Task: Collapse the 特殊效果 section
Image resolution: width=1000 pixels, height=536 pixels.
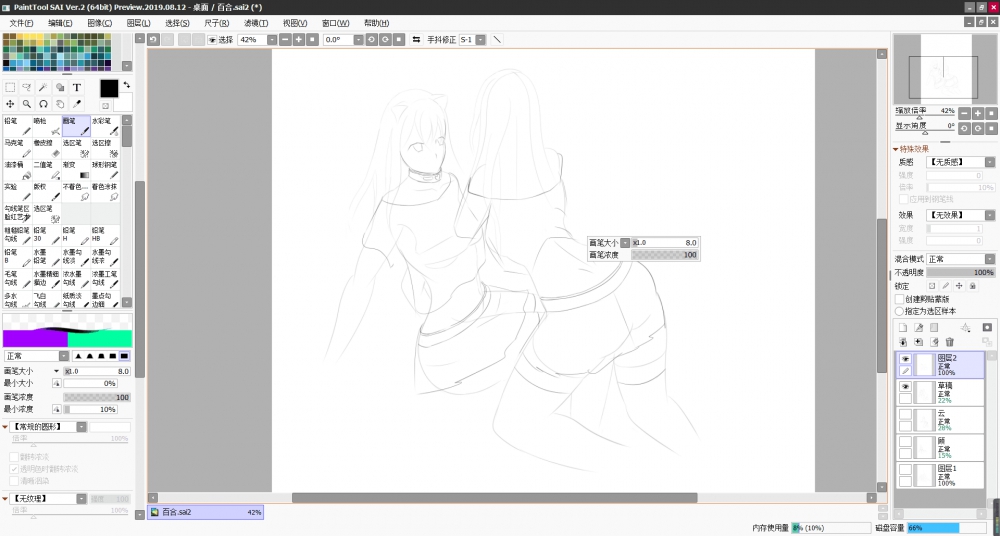Action: (895, 149)
